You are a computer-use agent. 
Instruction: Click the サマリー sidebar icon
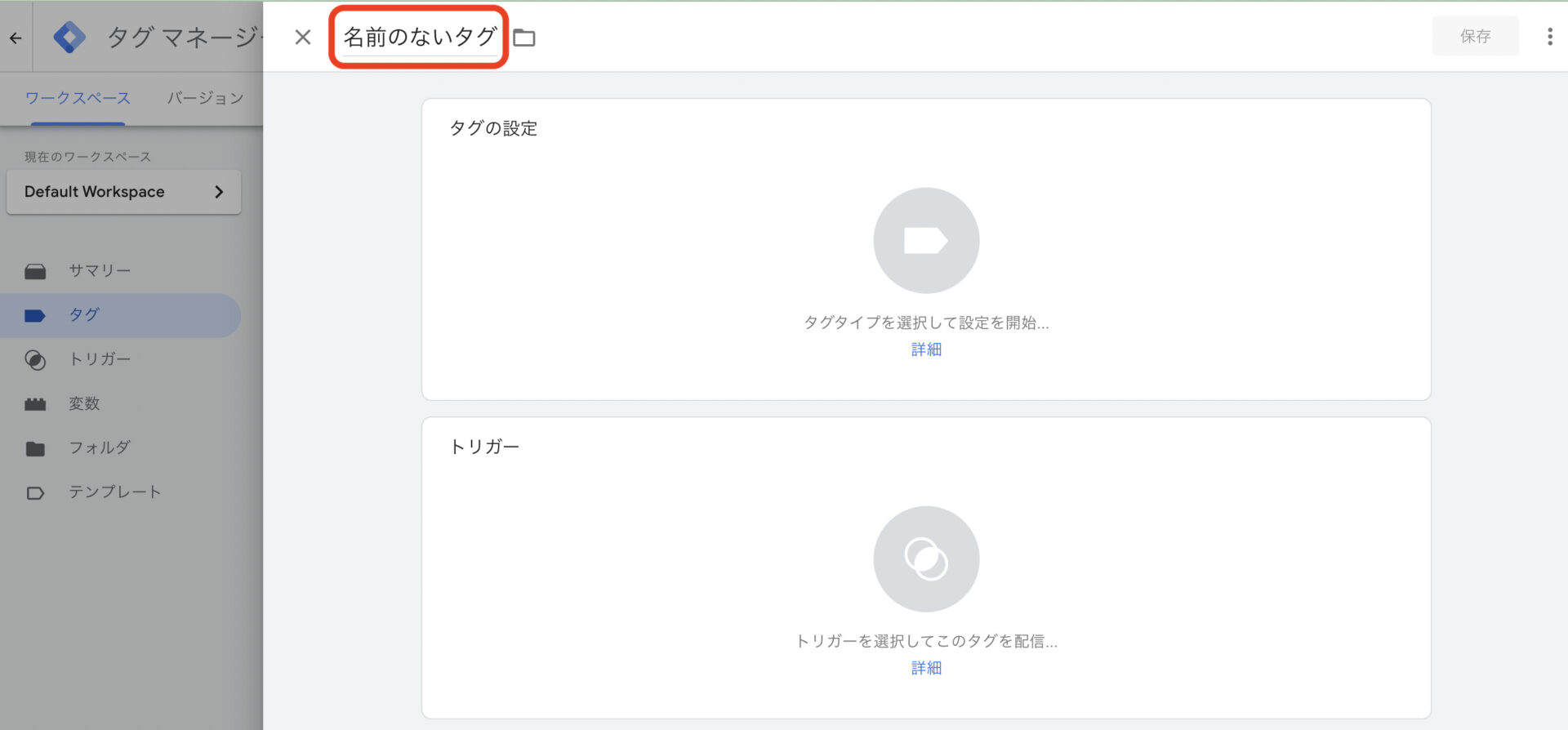point(35,271)
